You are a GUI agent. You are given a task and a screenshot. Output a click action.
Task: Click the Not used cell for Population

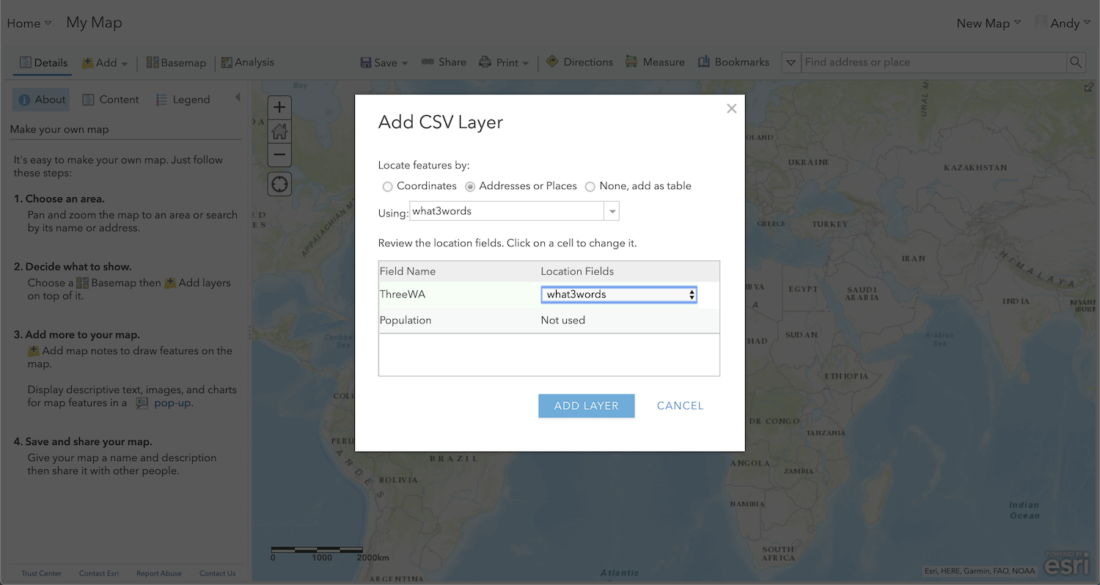[563, 321]
